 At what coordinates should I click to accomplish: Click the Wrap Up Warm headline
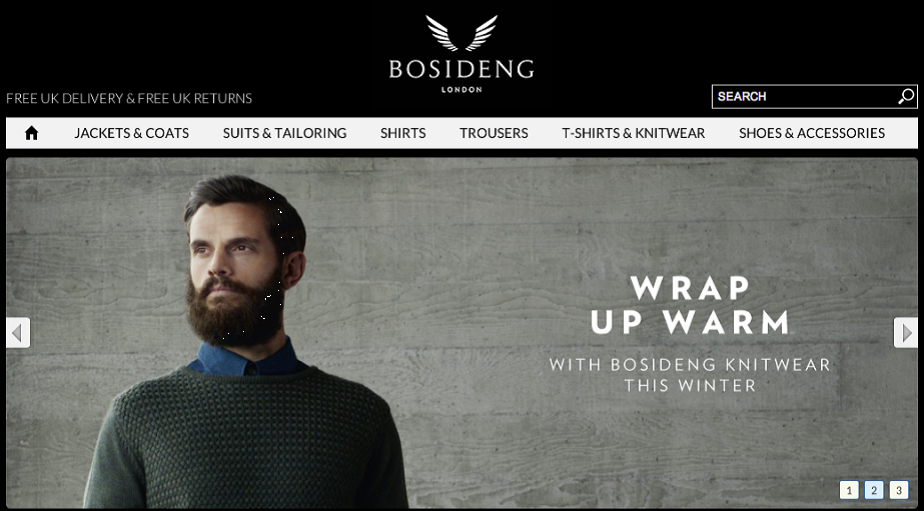point(689,305)
